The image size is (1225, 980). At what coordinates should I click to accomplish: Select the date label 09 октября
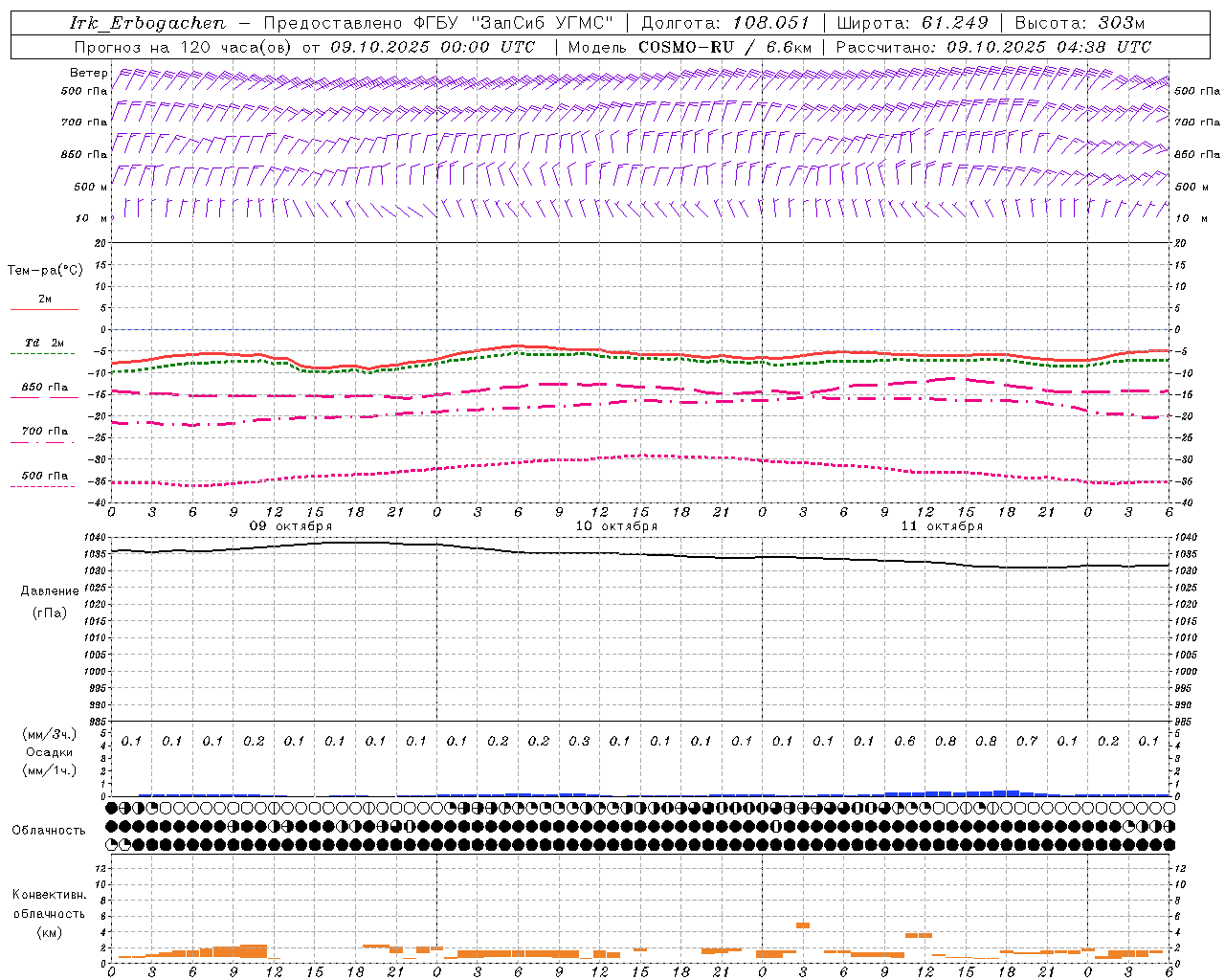tap(291, 526)
